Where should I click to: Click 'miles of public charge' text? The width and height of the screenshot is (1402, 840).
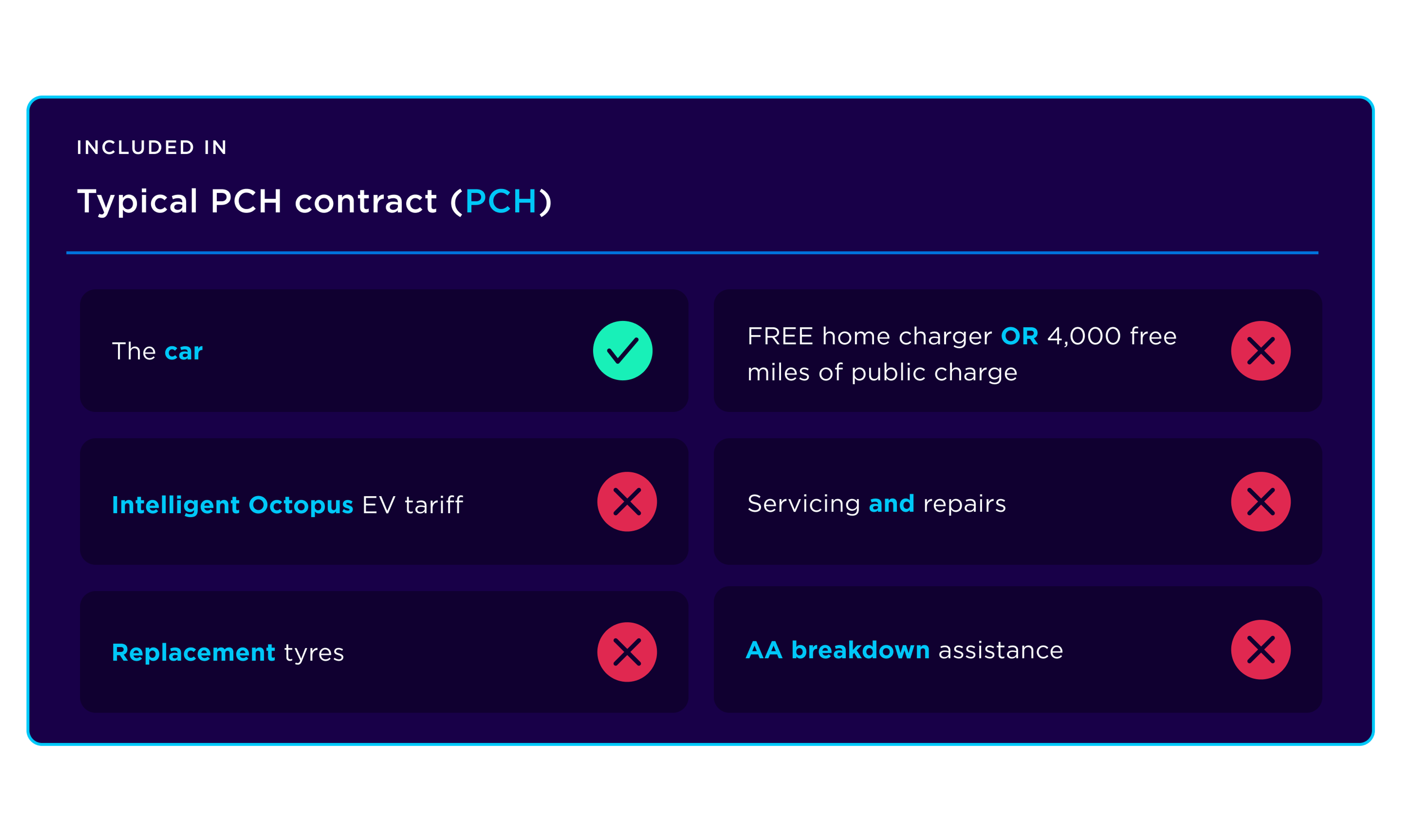pos(882,373)
